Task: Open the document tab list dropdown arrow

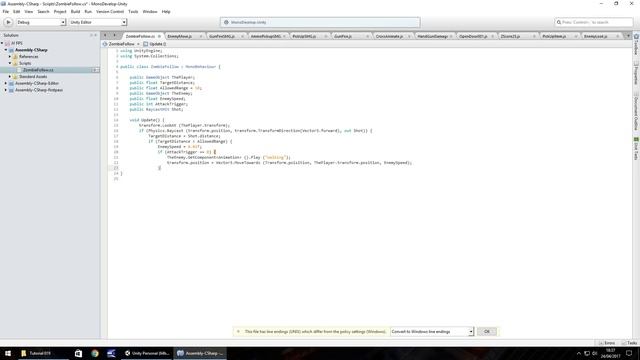Action: [x=628, y=36]
